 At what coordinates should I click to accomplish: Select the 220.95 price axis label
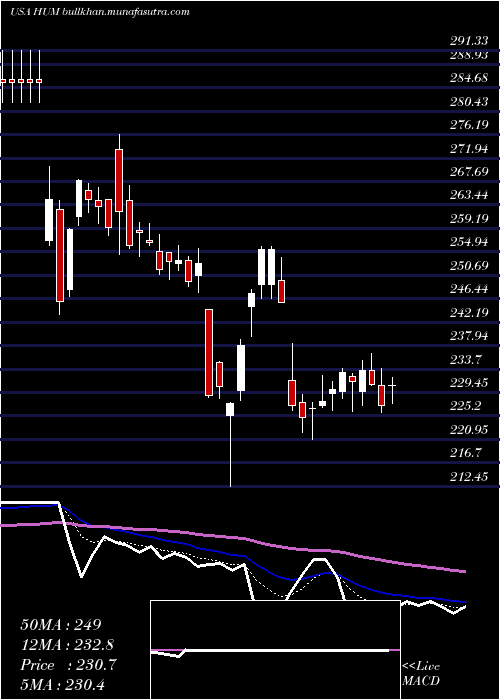pos(468,430)
